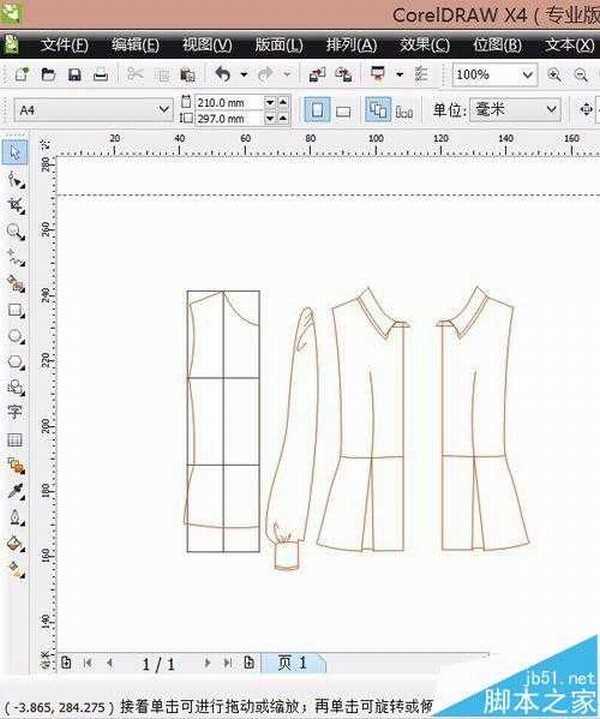Select the Pick (arrow) tool
The height and width of the screenshot is (719, 600).
[16, 152]
